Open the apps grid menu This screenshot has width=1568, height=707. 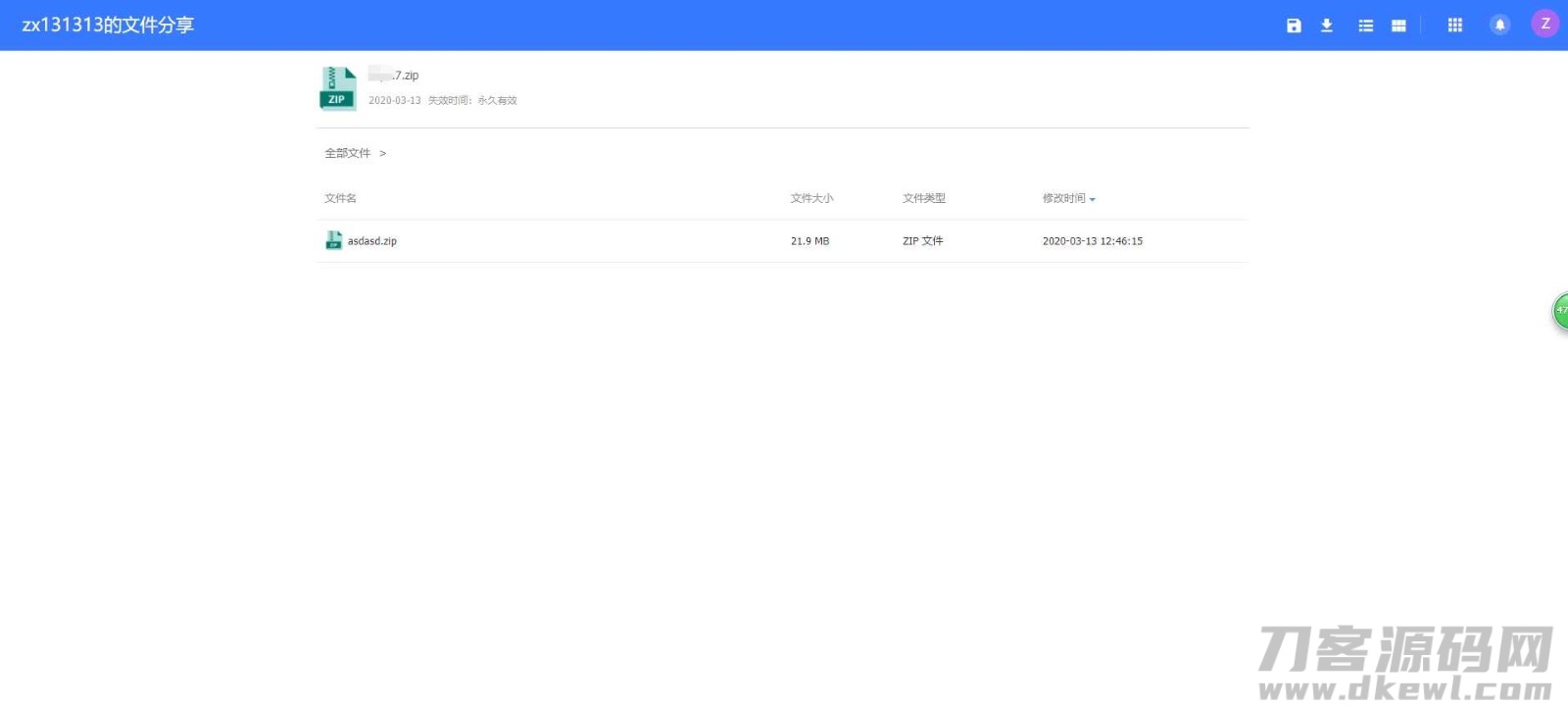(x=1454, y=25)
